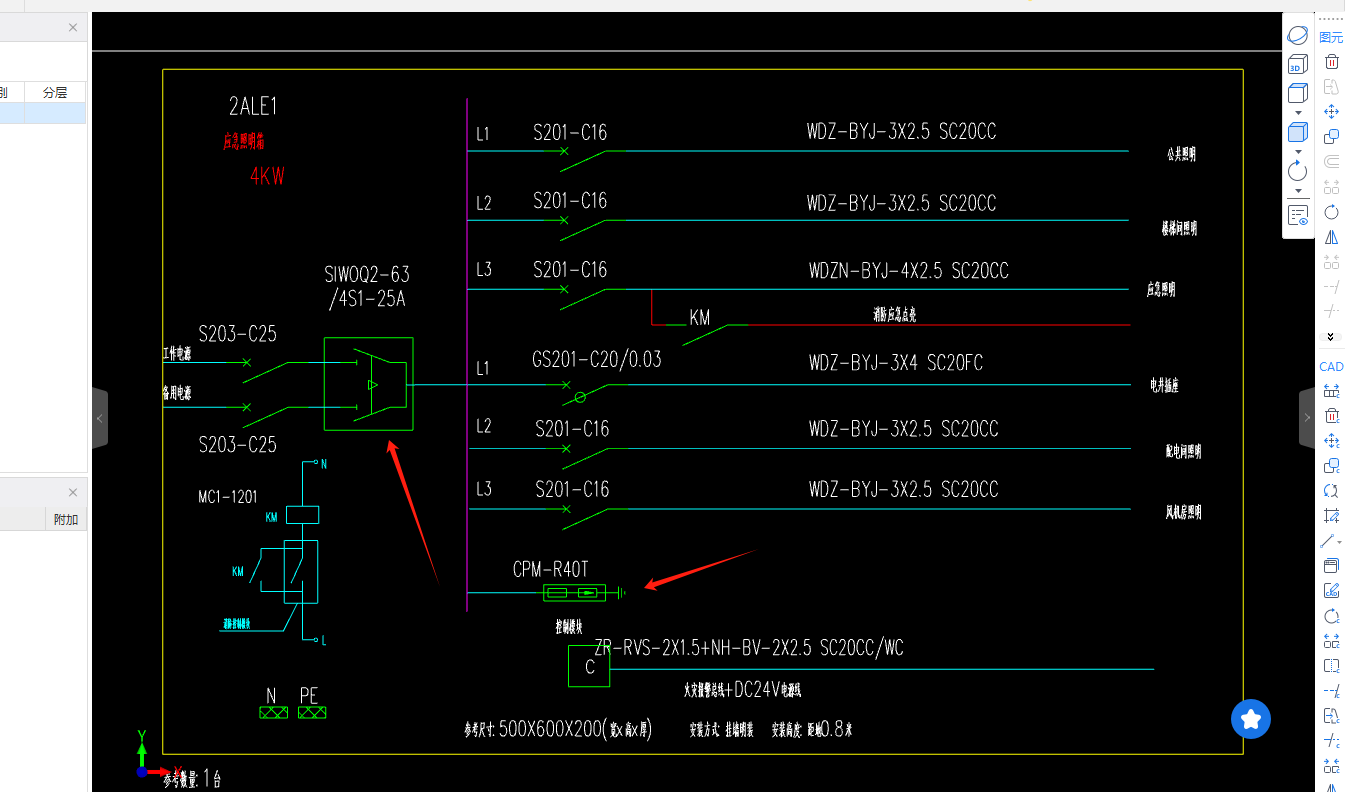Collapse the left panel with arrow handle
This screenshot has height=792, width=1345.
tap(99, 418)
